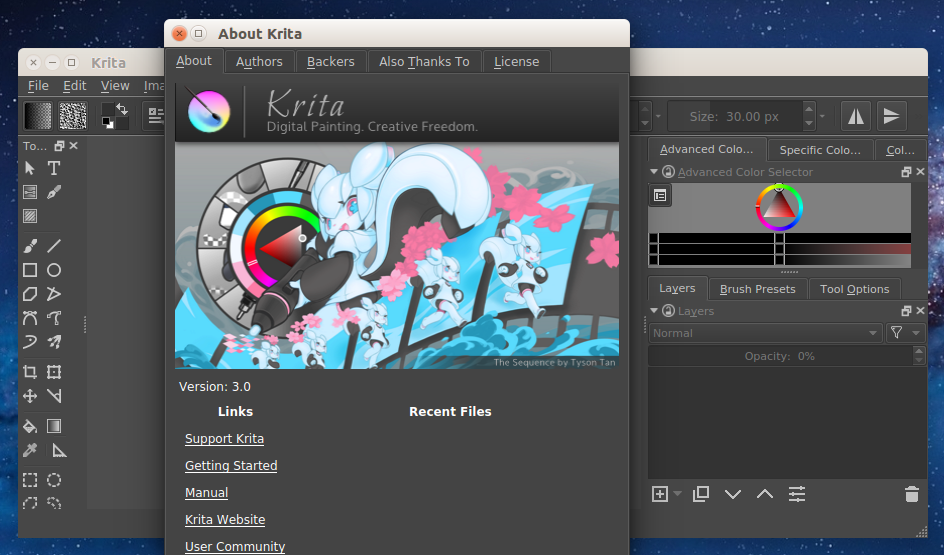Screen dimensions: 944x555
Task: Open the Also Thanks To tab
Action: (424, 61)
